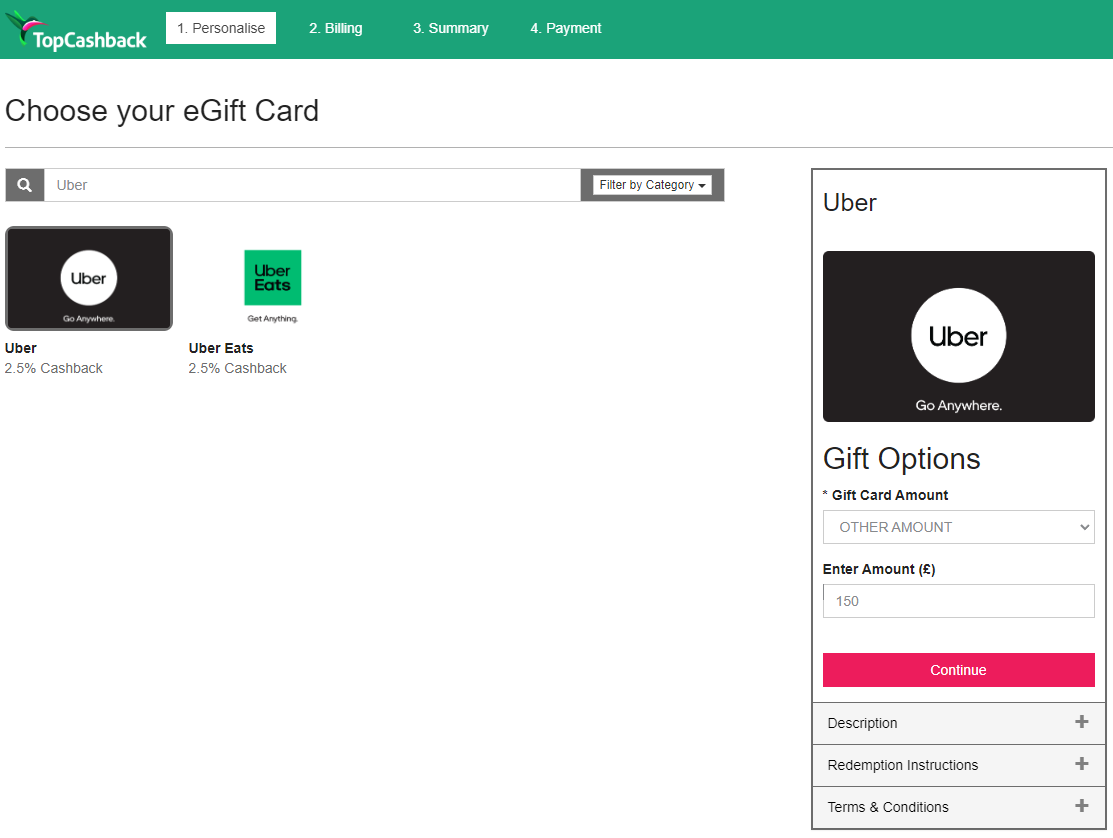
Task: Switch to the 2. Billing step
Action: click(x=336, y=28)
